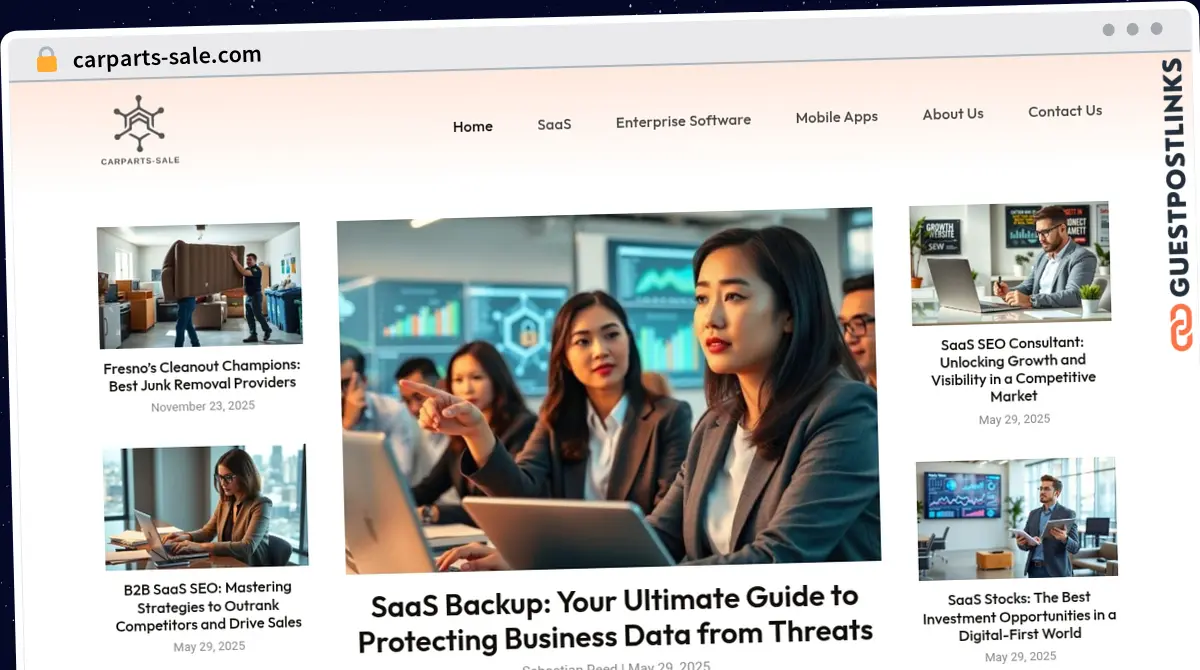
Task: Open Fresno's Cleanout Champions article link
Action: [x=202, y=374]
